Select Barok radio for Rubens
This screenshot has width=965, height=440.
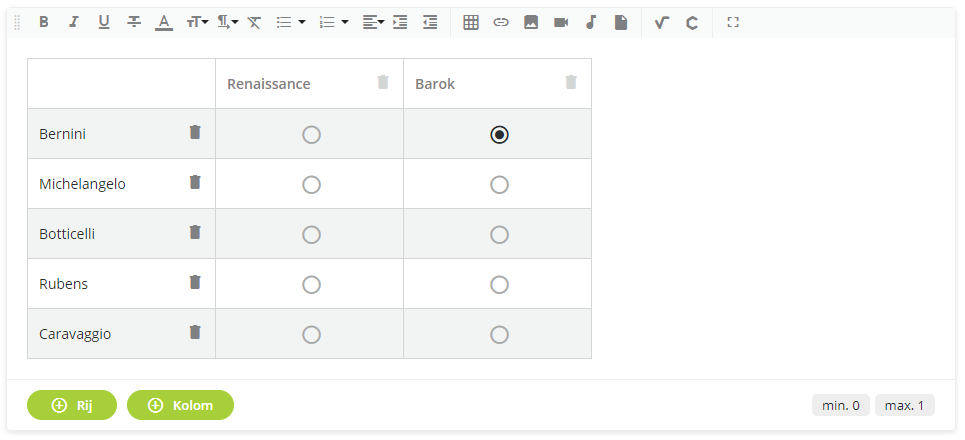click(x=499, y=284)
